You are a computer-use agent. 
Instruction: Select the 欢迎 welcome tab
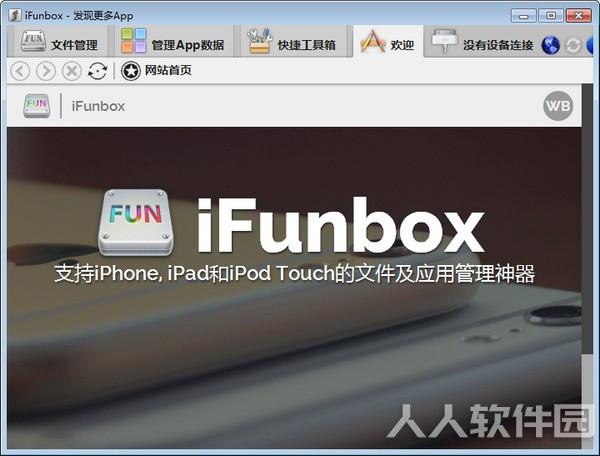click(388, 43)
